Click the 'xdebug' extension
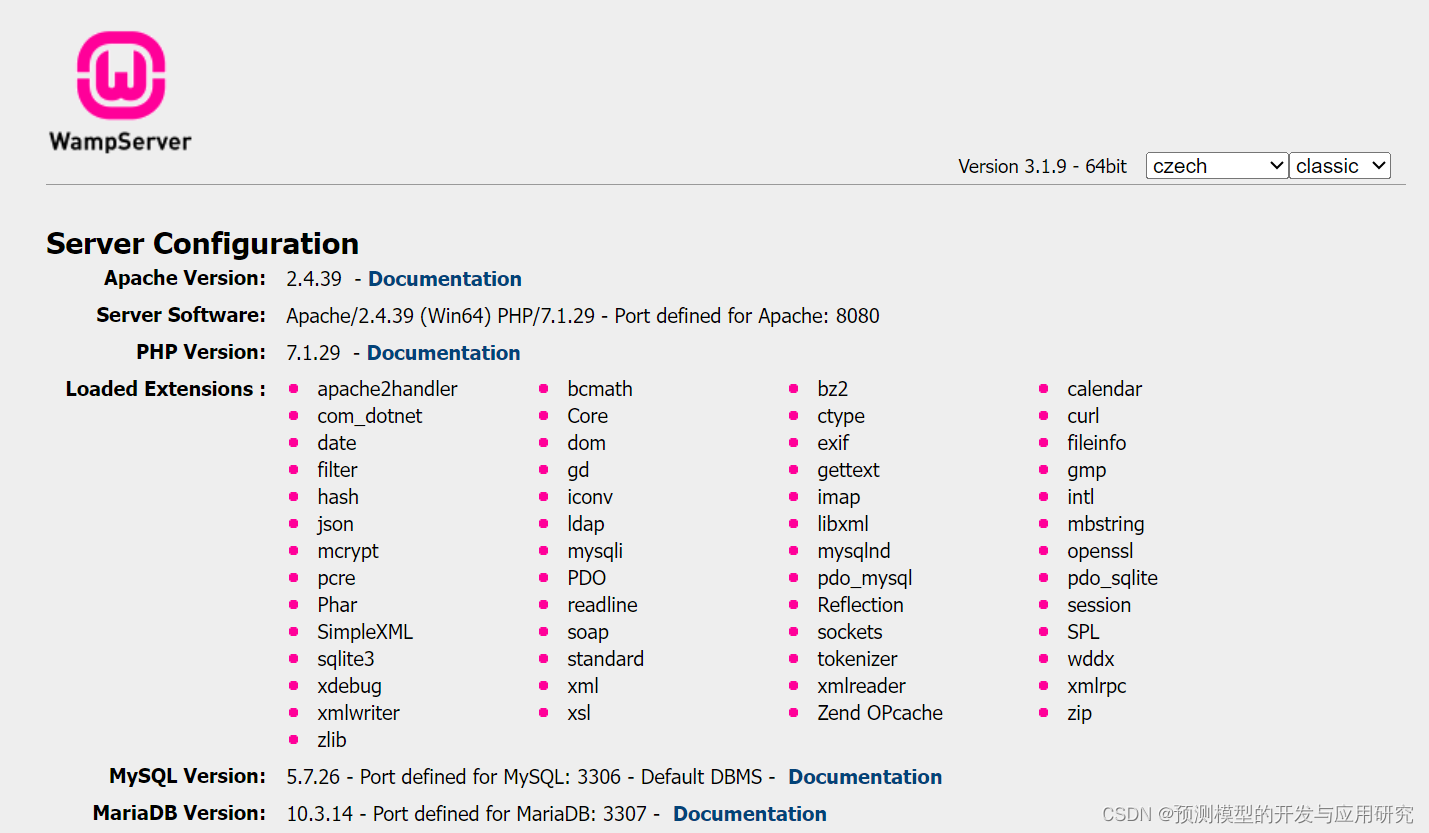Screen dimensions: 1429x833 (349, 686)
